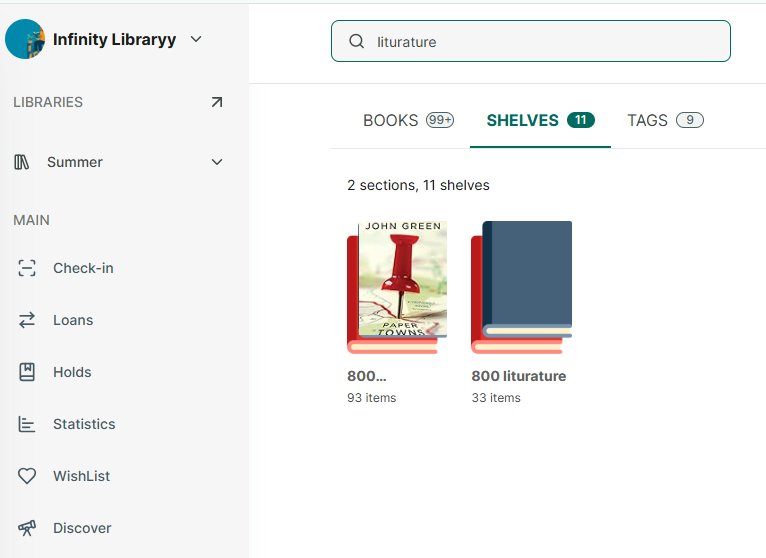The height and width of the screenshot is (558, 766).
Task: Switch to the Books tab
Action: 408,120
